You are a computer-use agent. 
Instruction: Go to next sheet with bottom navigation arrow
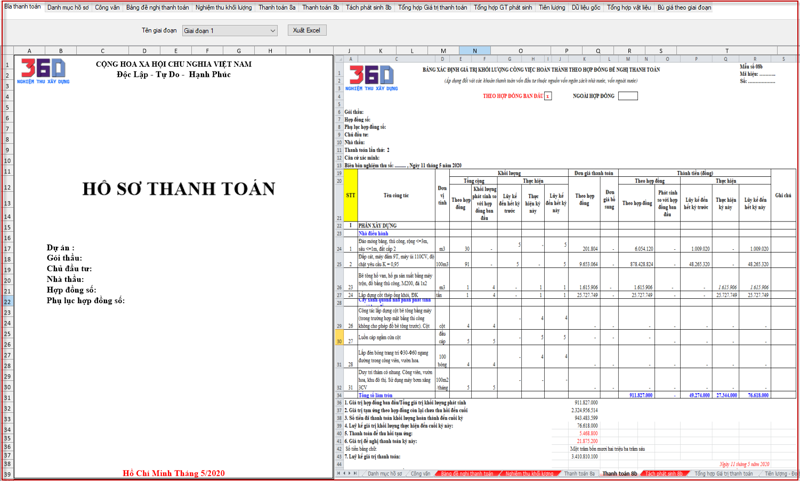tap(351, 474)
